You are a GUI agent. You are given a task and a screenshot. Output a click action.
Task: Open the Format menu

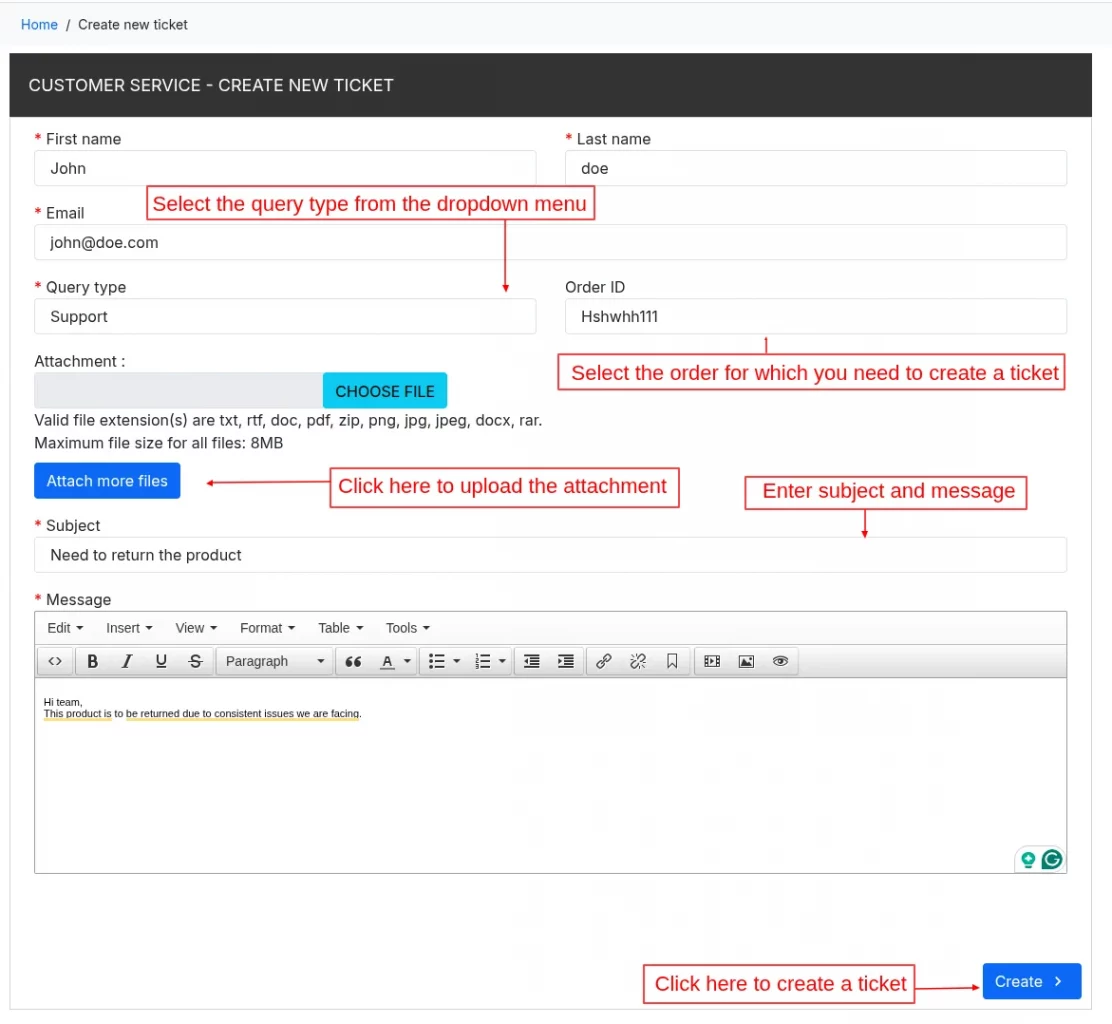267,628
